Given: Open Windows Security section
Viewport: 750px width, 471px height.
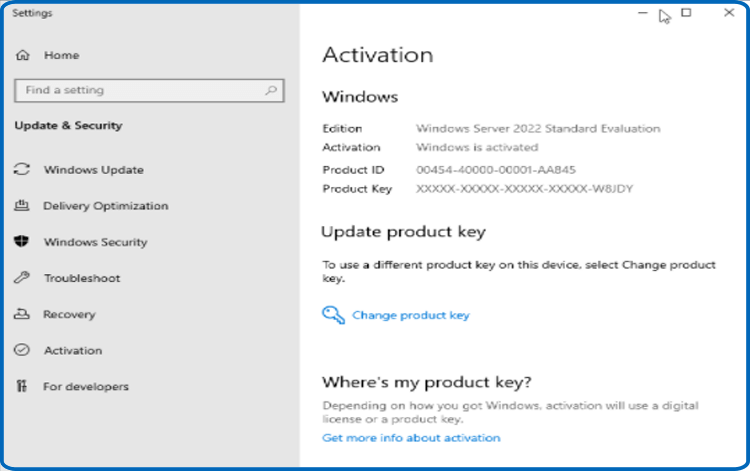Looking at the screenshot, I should pos(96,242).
